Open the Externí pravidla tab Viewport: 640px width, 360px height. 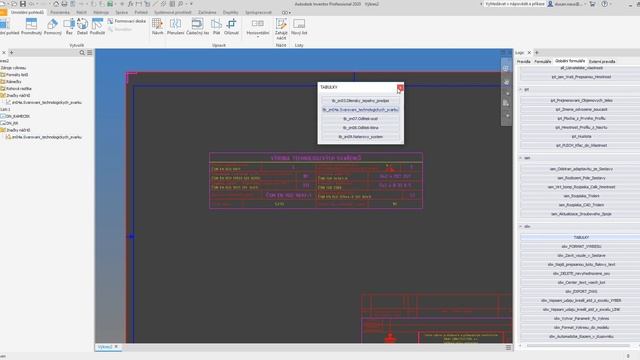(x=602, y=62)
